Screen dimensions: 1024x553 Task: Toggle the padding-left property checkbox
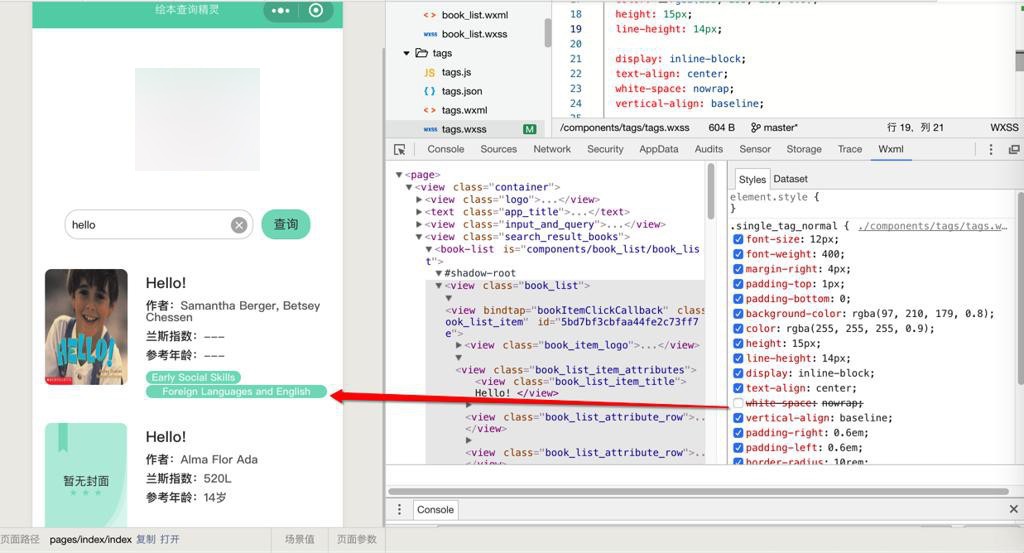point(738,448)
